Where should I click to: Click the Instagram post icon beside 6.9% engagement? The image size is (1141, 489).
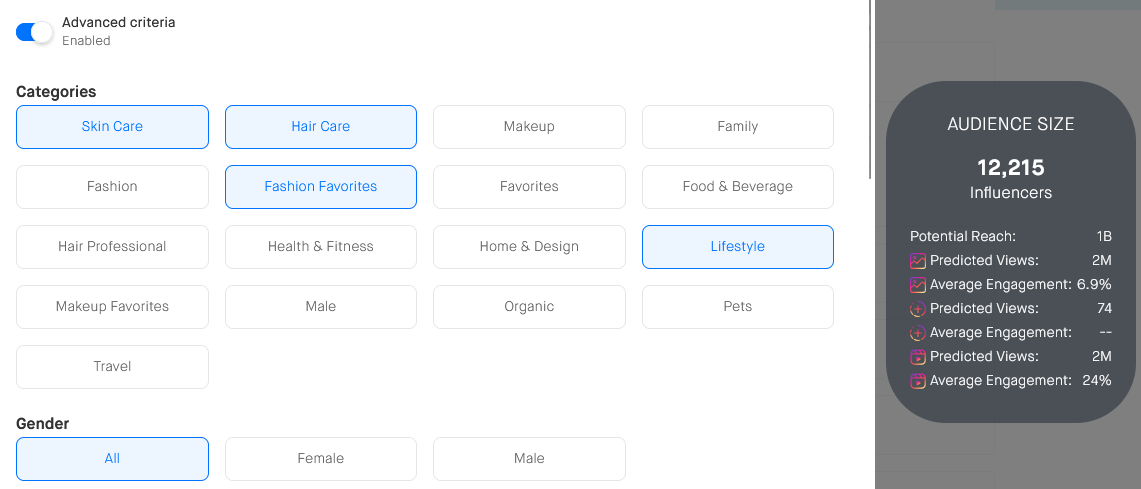(x=918, y=285)
